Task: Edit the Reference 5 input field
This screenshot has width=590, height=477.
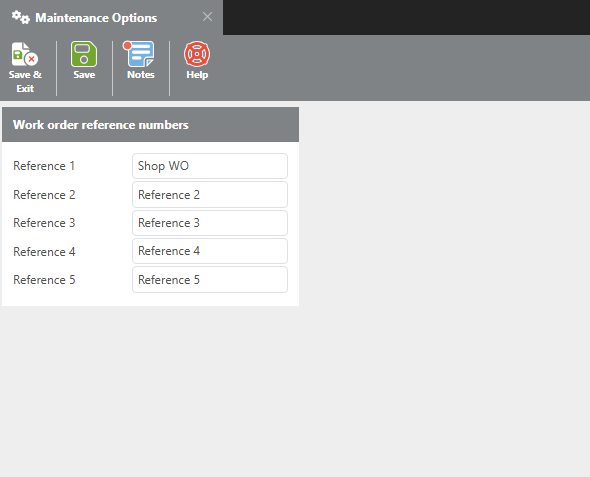Action: (x=210, y=280)
